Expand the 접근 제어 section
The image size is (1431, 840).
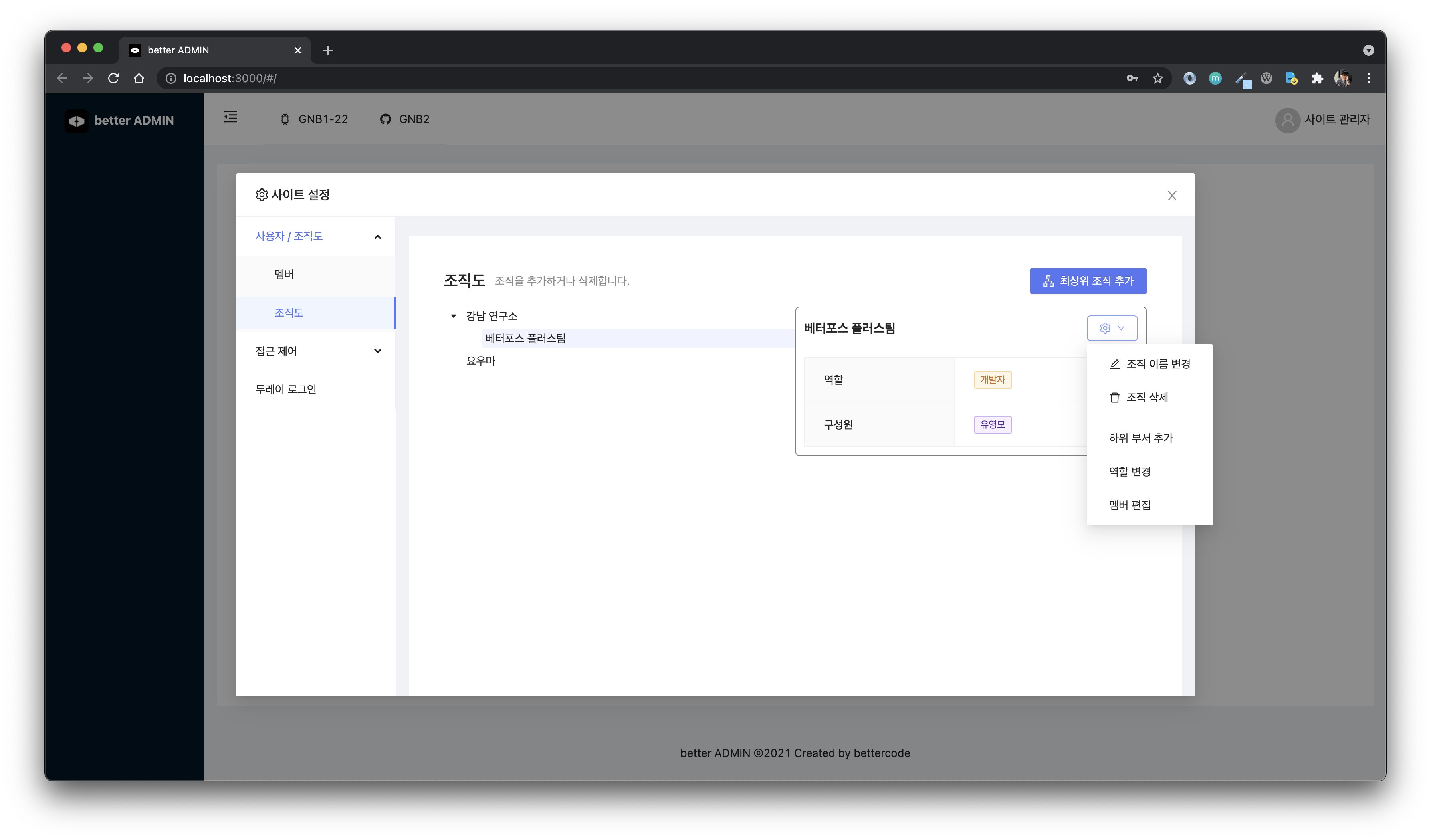click(377, 351)
